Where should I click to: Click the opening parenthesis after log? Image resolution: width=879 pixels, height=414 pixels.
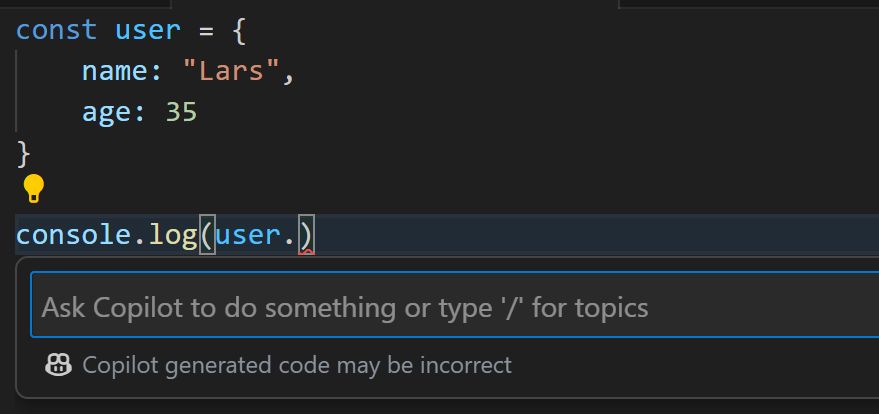(x=207, y=235)
